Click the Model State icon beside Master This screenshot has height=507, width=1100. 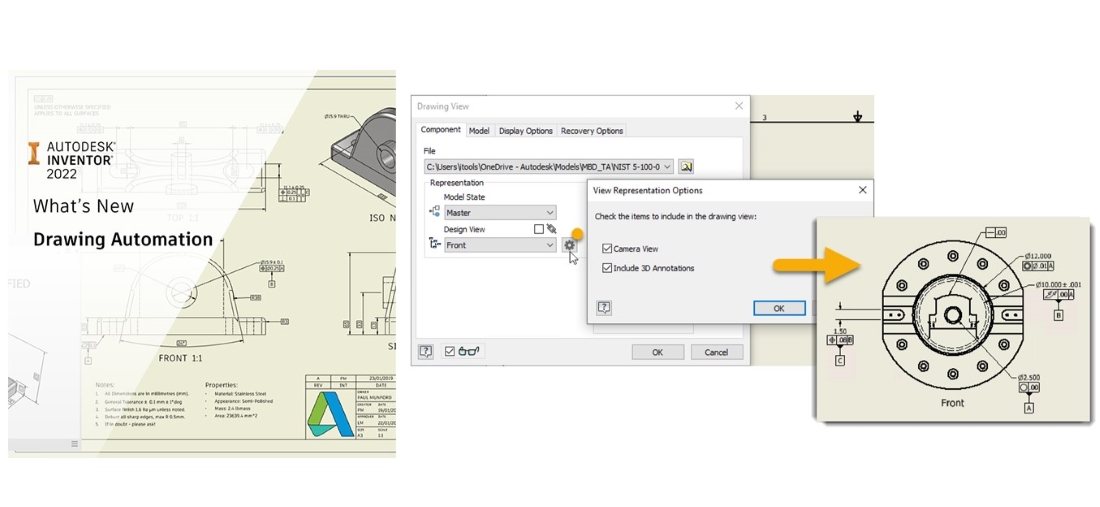point(434,212)
